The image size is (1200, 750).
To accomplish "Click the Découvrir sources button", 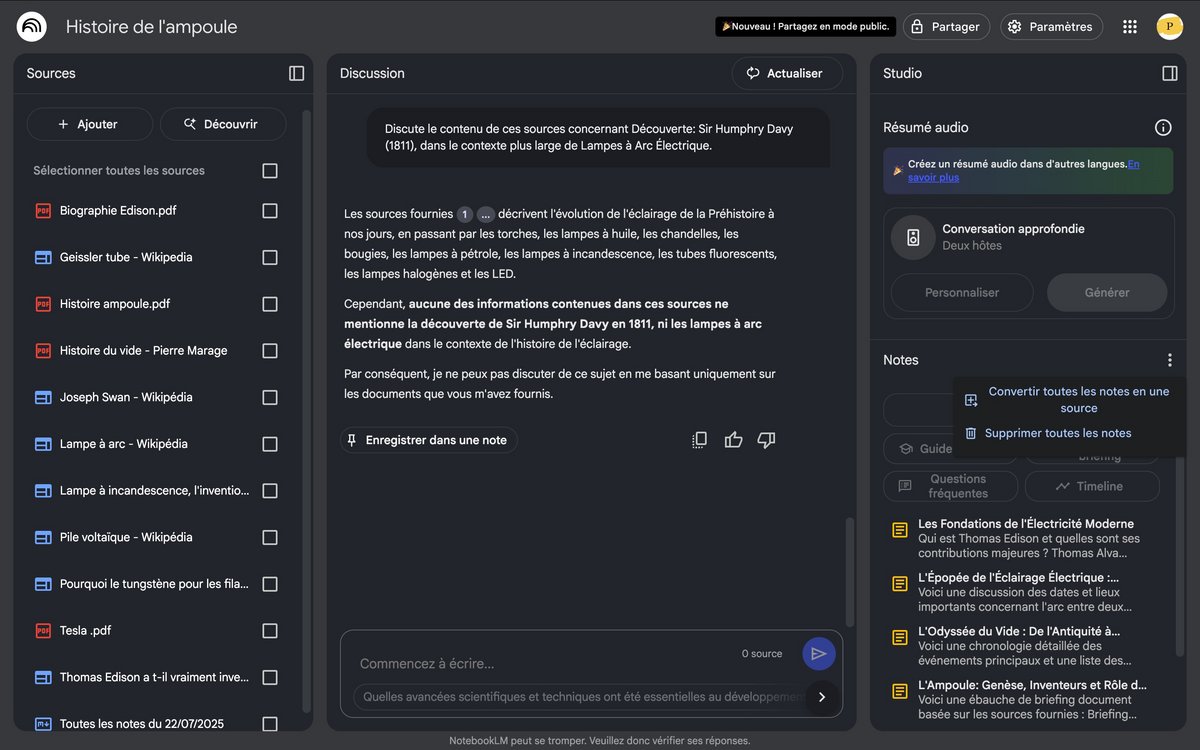I will [x=223, y=124].
